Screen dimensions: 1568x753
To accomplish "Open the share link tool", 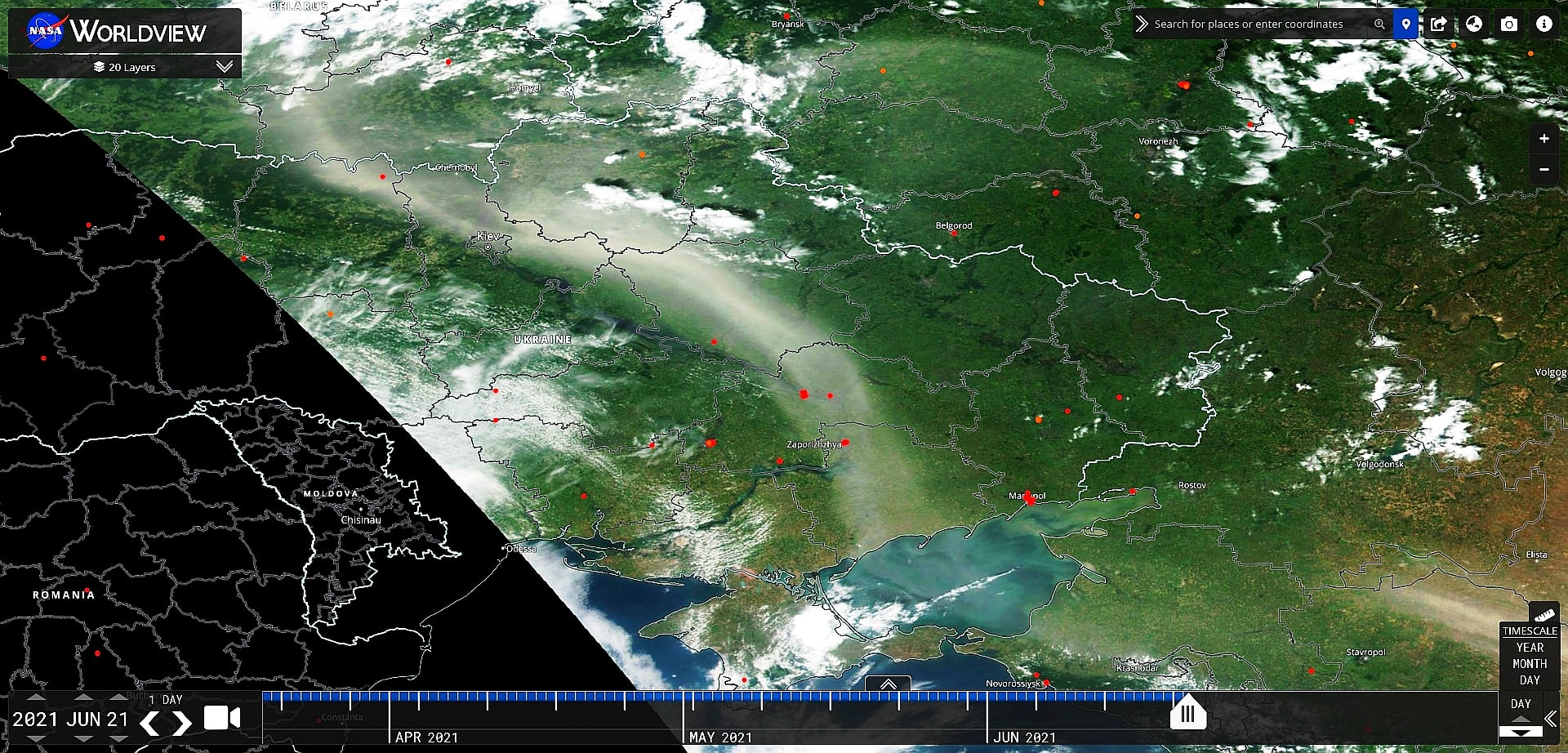I will 1439,25.
